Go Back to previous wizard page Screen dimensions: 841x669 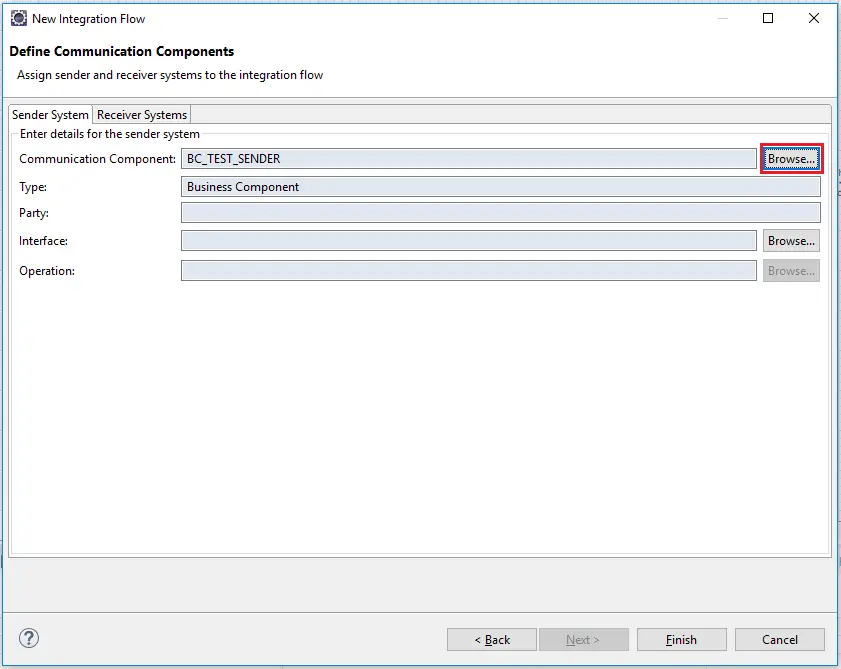492,639
